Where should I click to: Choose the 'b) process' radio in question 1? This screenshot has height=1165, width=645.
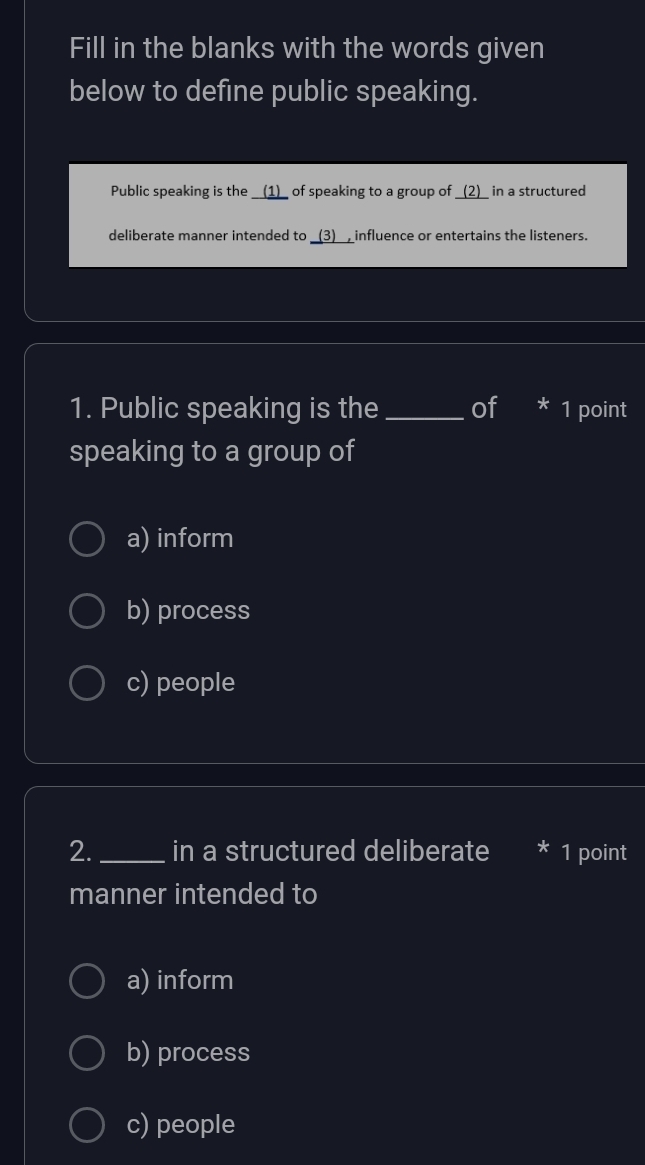pyautogui.click(x=87, y=611)
